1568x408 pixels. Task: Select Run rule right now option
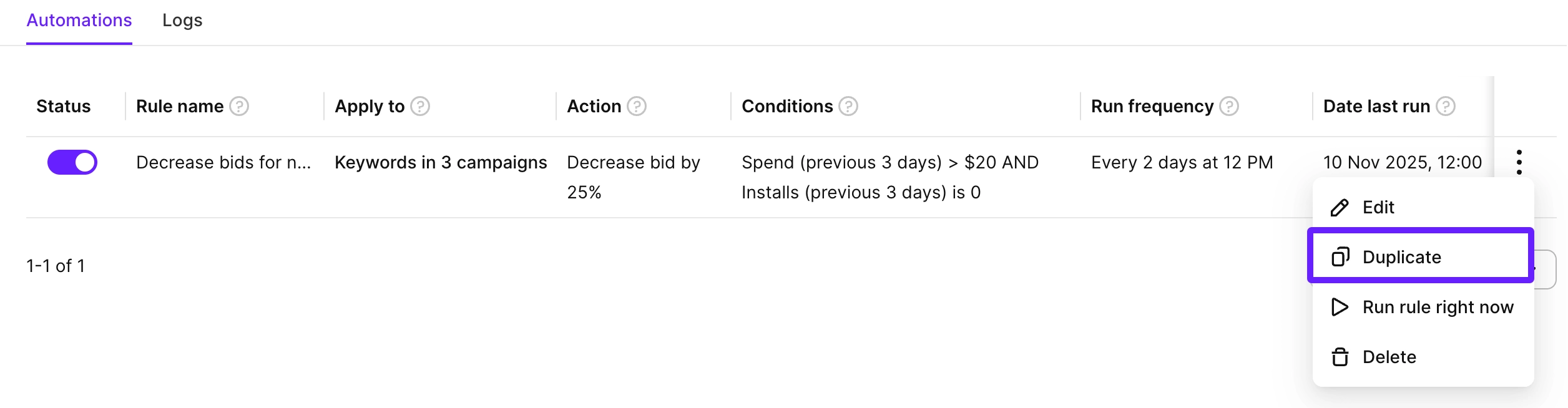[1438, 307]
